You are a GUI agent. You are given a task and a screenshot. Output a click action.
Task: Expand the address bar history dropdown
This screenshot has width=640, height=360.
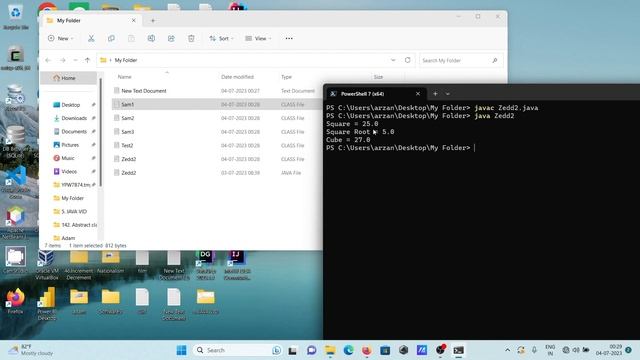393,60
